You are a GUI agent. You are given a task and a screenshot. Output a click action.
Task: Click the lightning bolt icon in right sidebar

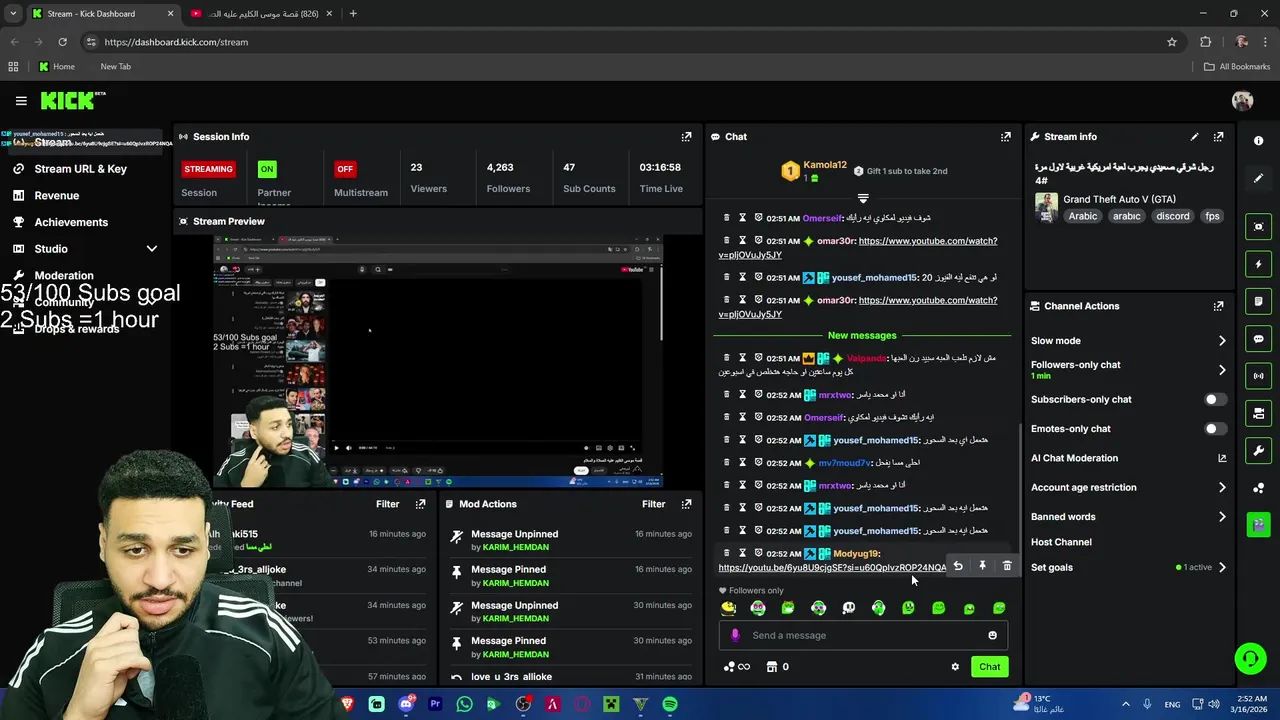tap(1259, 264)
